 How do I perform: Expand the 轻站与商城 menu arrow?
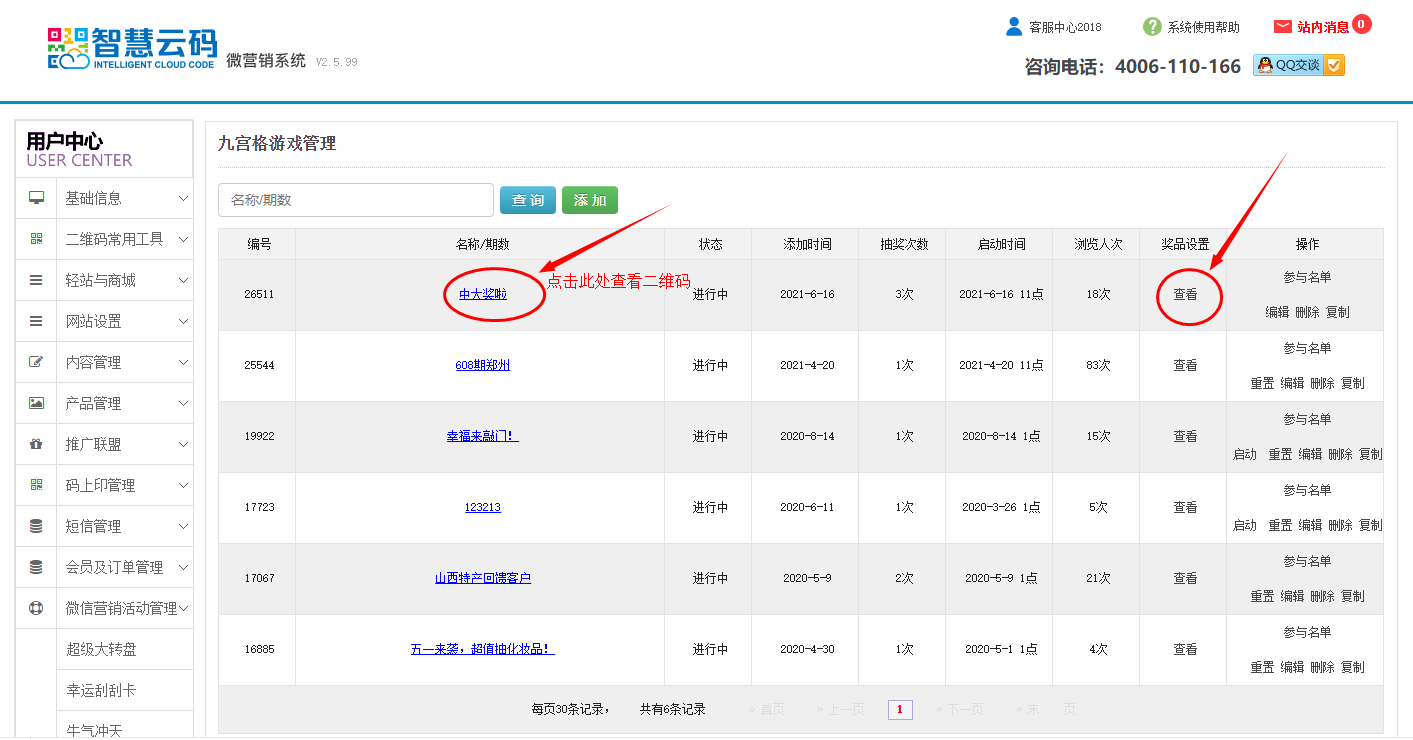(x=183, y=280)
